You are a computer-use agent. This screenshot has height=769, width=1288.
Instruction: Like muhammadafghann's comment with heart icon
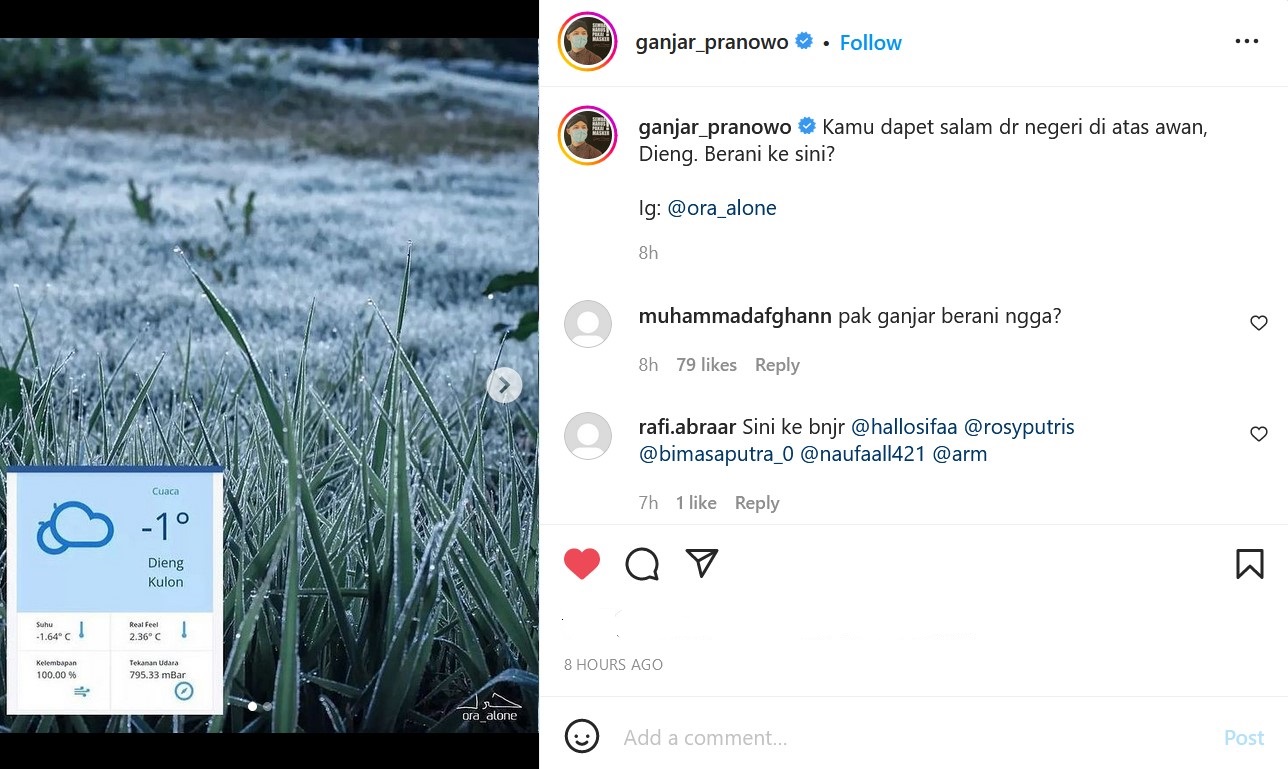click(x=1259, y=323)
